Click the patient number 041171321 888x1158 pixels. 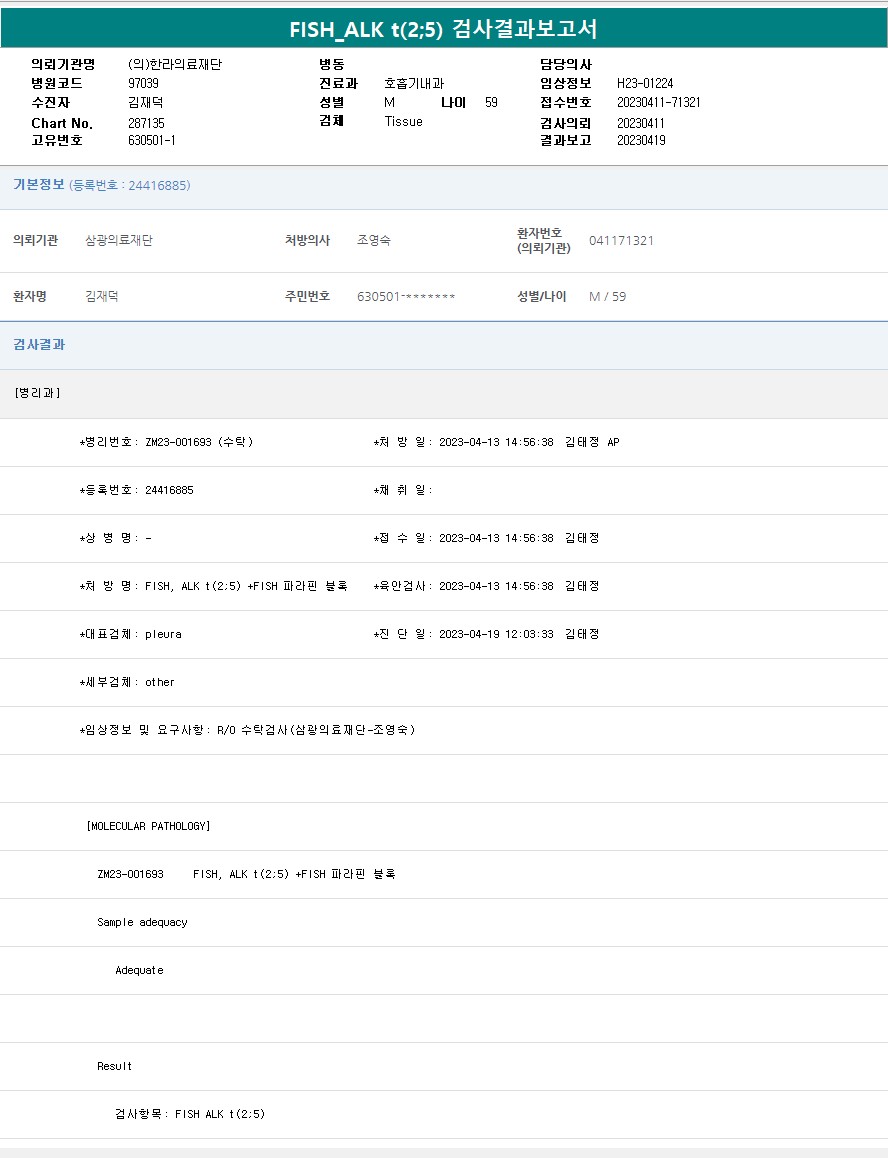[621, 241]
